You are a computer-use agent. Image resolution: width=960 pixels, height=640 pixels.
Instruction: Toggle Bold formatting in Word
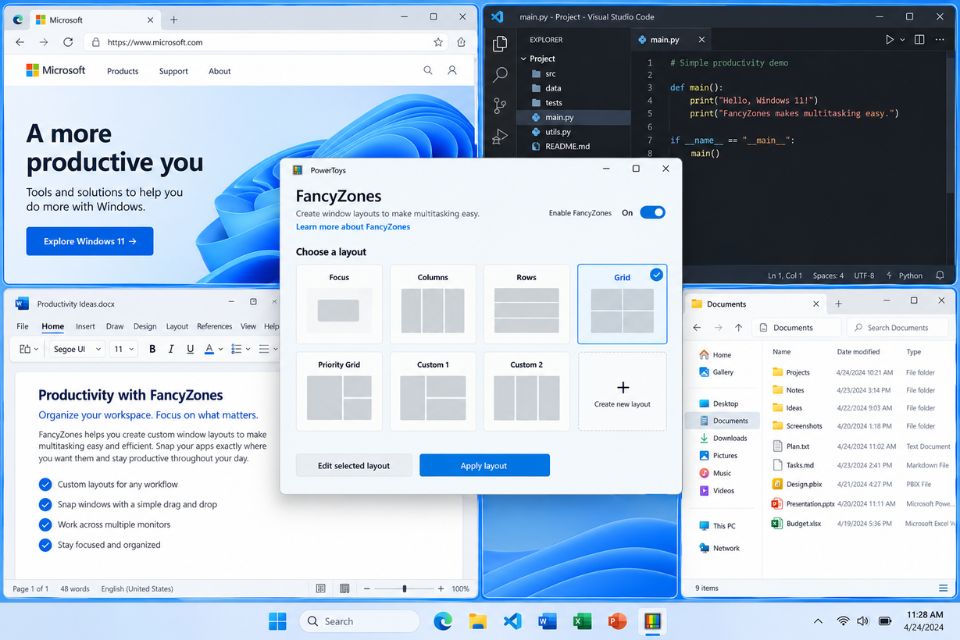tap(152, 349)
